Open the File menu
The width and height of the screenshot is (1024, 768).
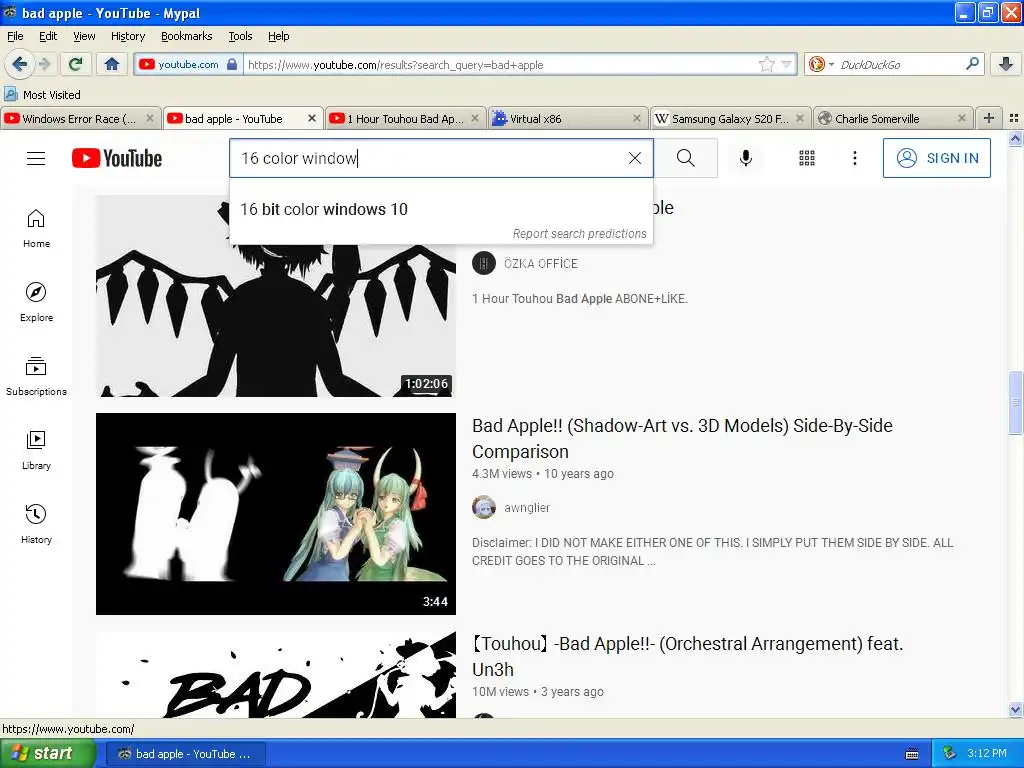15,36
